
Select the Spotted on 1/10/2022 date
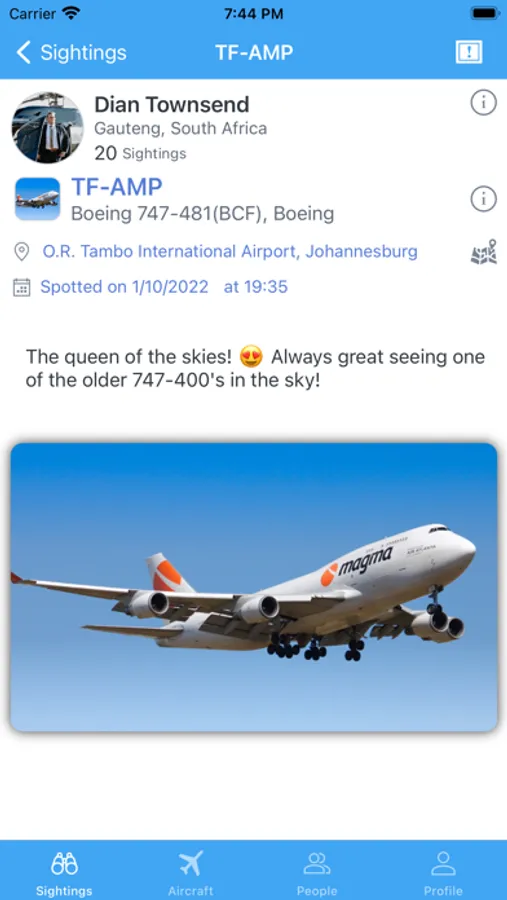click(124, 287)
